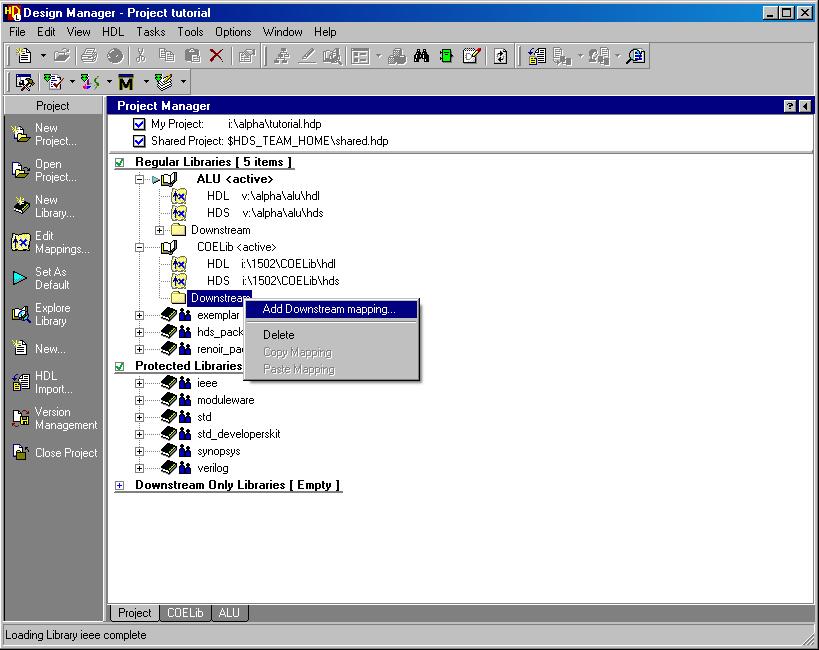
Task: Click the Cut scissors icon
Action: 141,55
